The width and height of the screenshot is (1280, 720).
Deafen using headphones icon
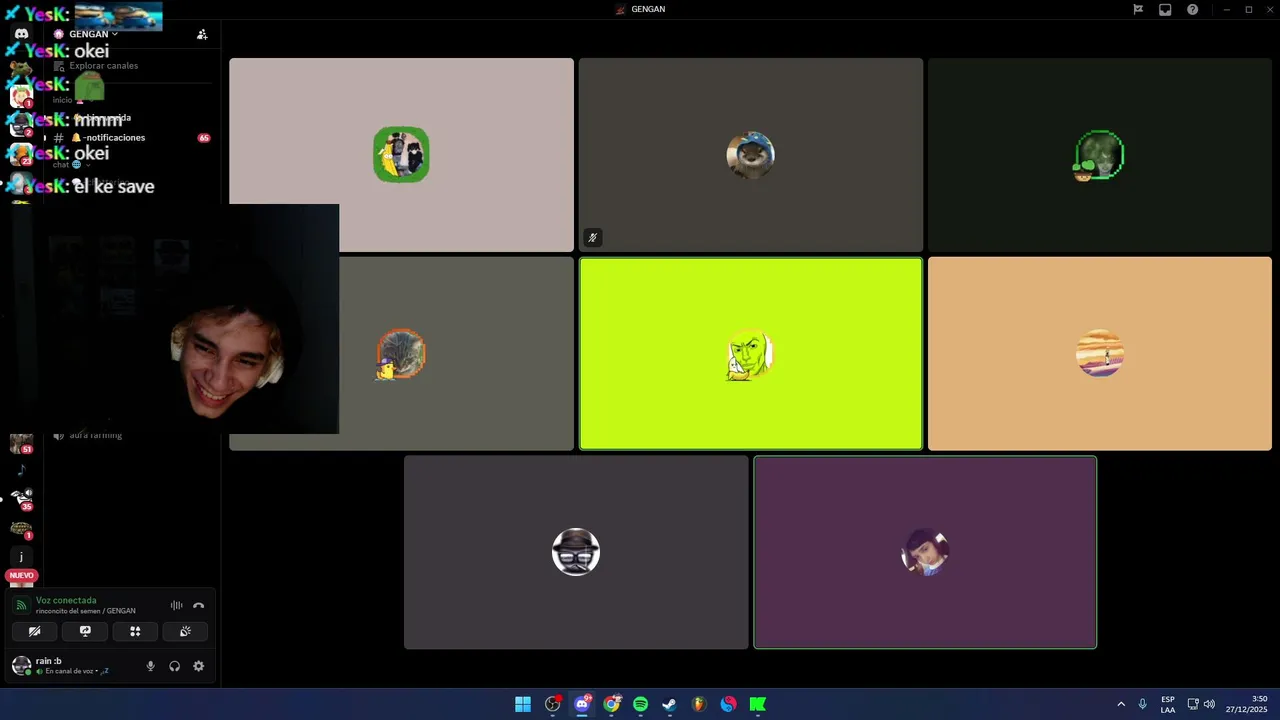175,666
